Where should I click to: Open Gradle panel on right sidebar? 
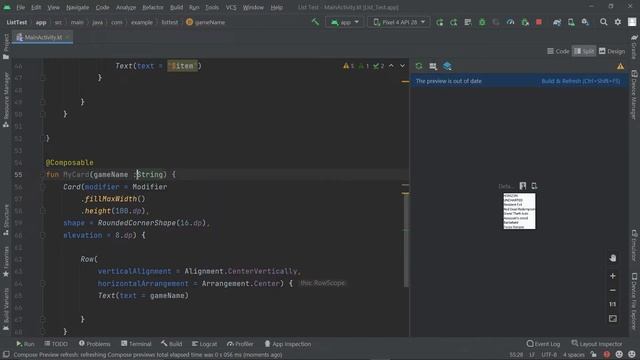[x=634, y=46]
